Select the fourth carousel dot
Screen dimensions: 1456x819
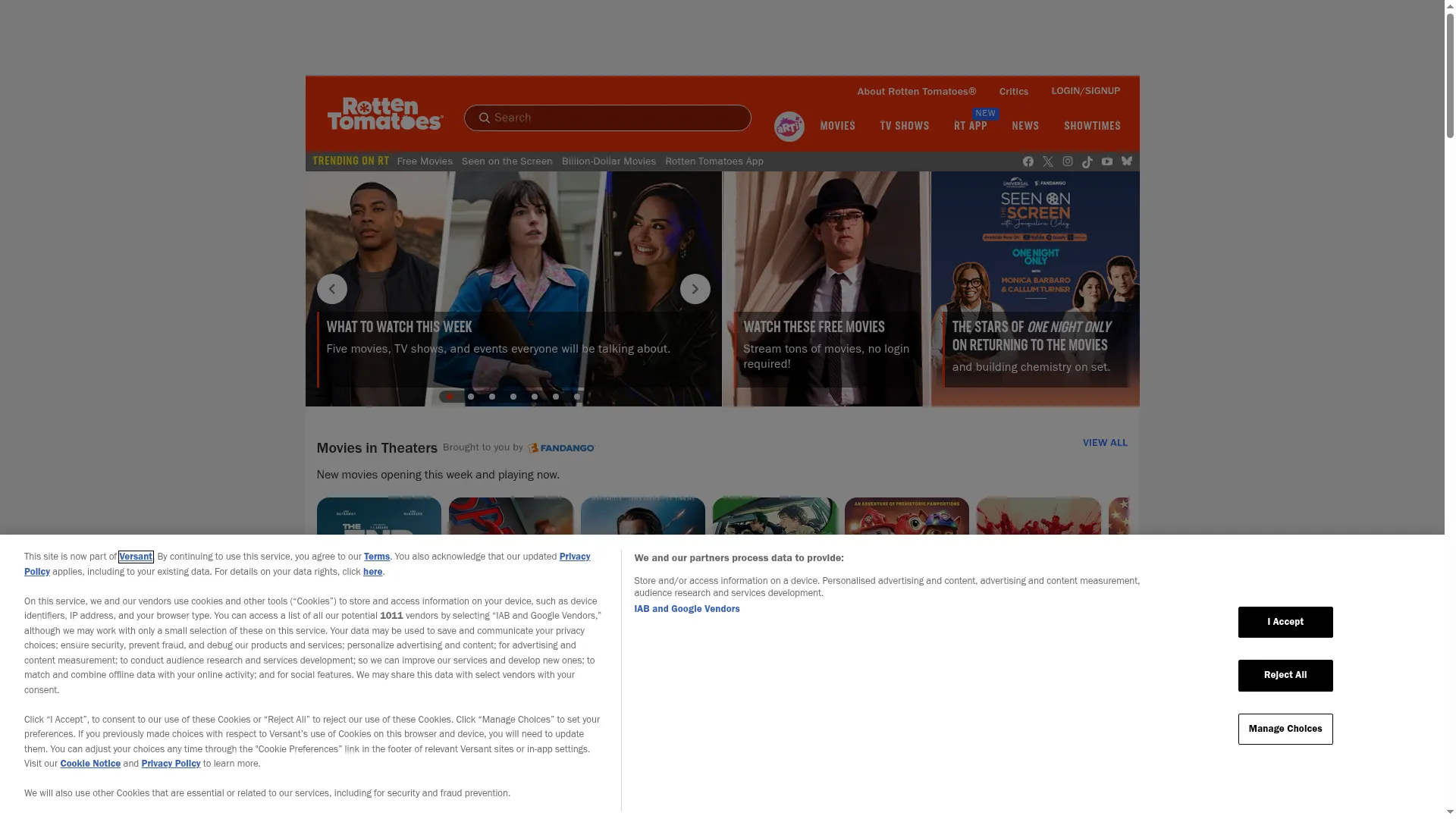coord(513,397)
